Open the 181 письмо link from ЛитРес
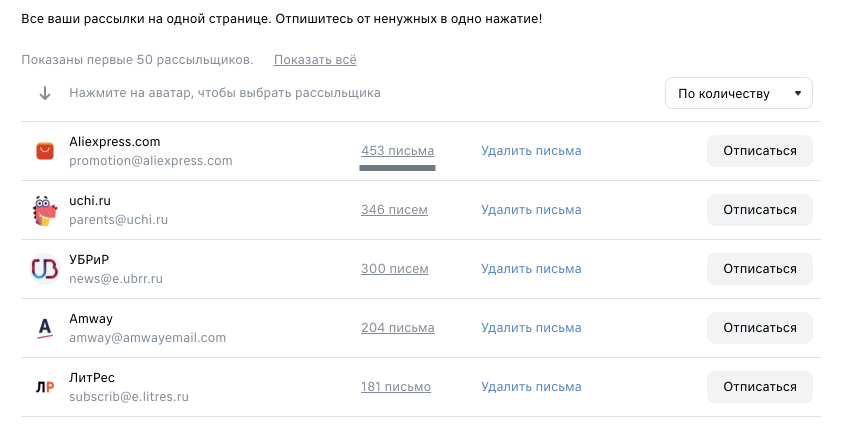Viewport: 841px width, 425px height. click(396, 387)
